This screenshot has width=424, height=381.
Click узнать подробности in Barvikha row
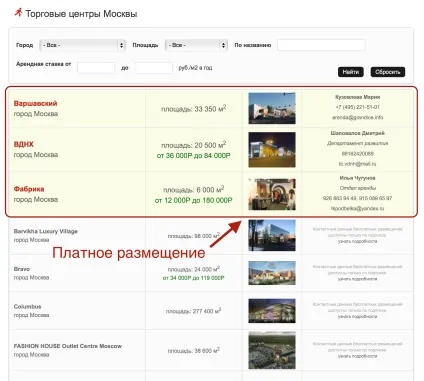pos(357,241)
